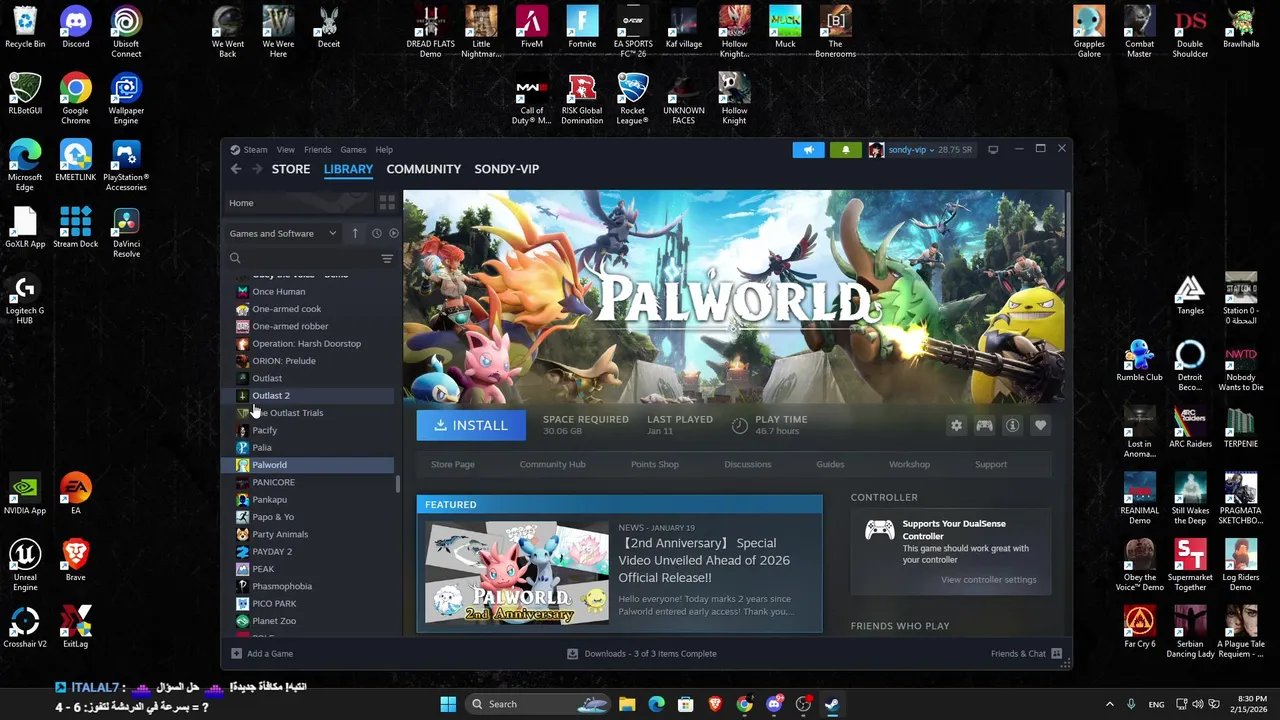Open Palworld Guides link
This screenshot has width=1280, height=720.
[x=830, y=464]
